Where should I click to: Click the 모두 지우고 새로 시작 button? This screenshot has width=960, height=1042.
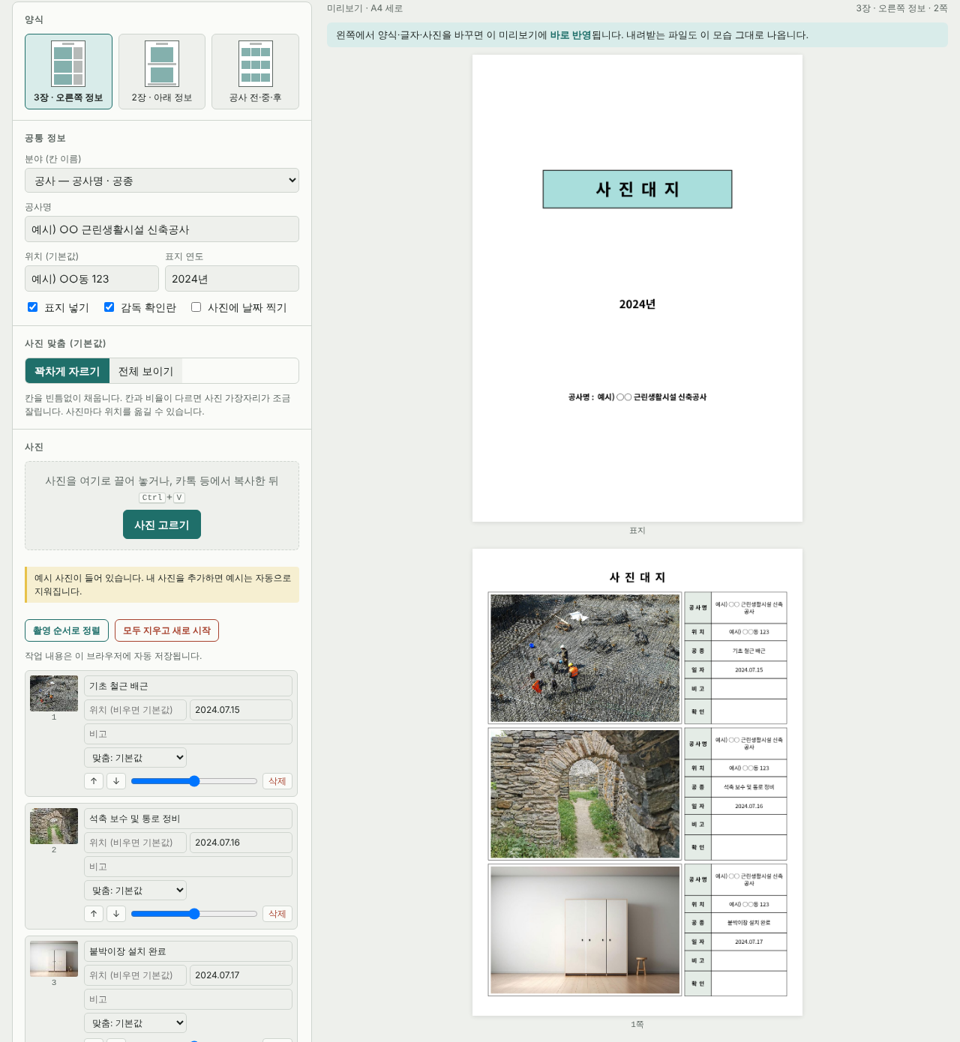(167, 630)
